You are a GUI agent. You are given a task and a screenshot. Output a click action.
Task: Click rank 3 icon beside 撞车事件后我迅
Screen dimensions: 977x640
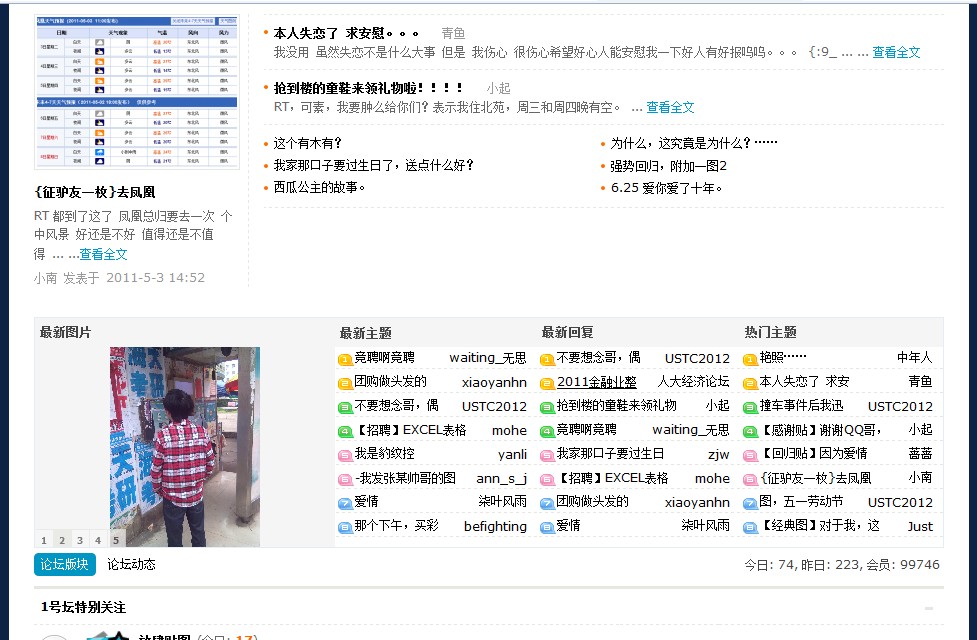tap(750, 408)
